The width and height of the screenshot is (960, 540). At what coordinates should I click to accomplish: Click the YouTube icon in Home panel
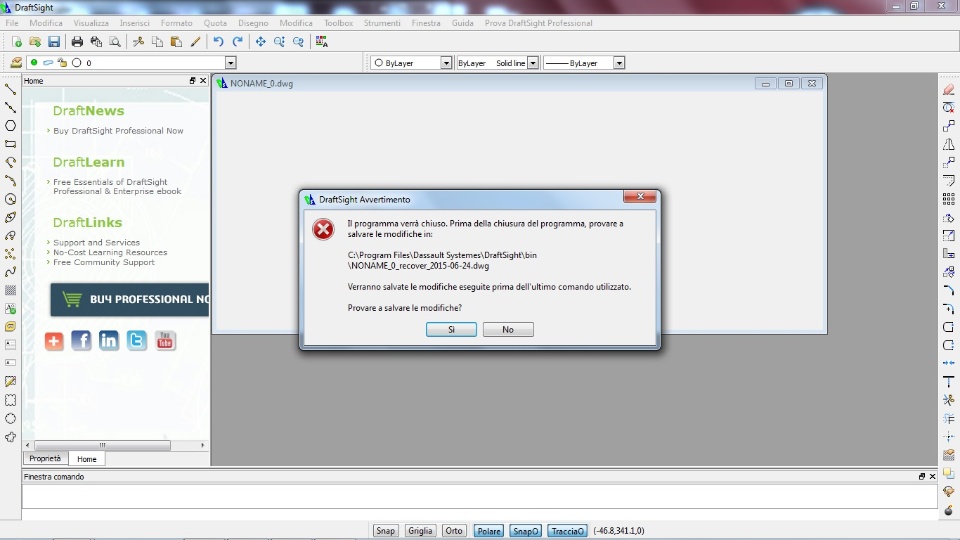165,340
